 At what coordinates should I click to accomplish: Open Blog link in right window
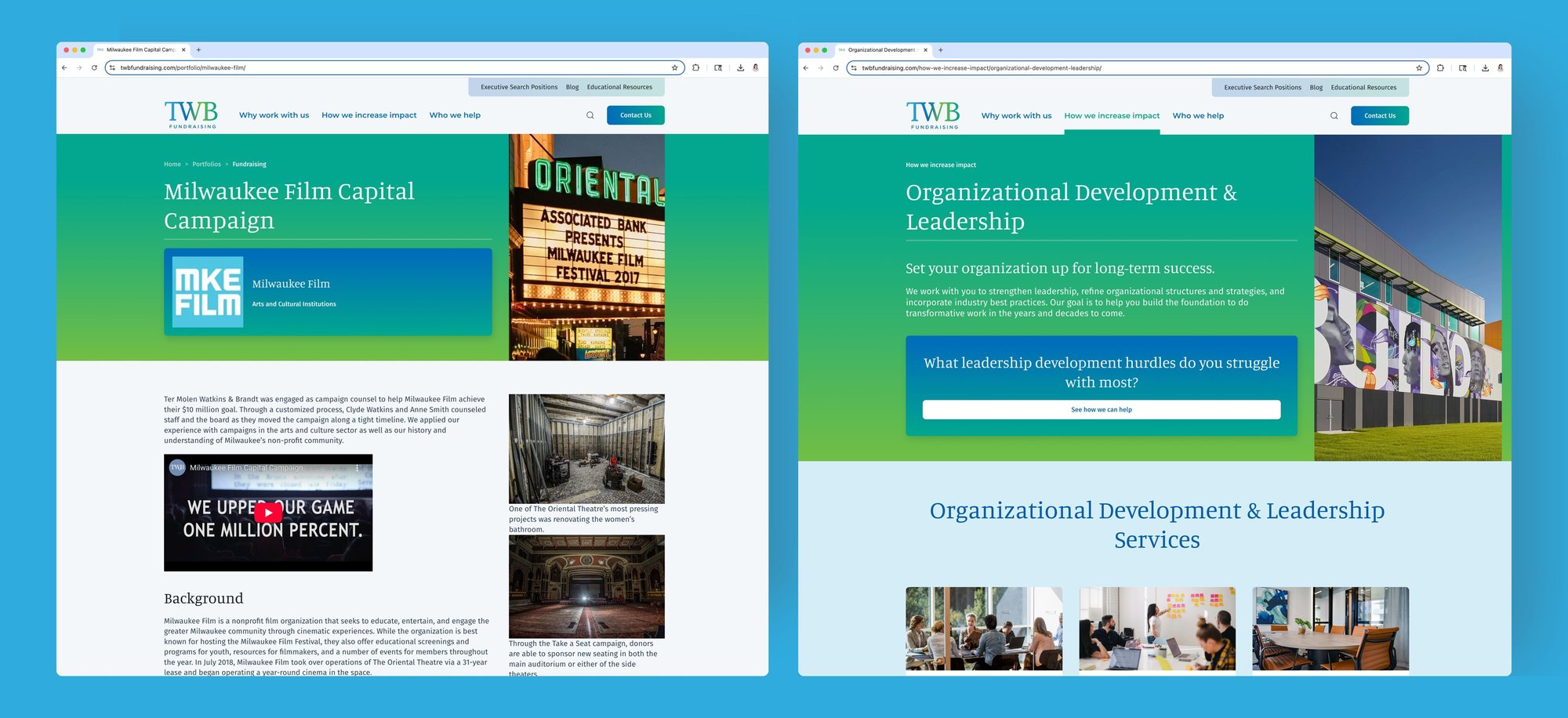pos(1316,88)
